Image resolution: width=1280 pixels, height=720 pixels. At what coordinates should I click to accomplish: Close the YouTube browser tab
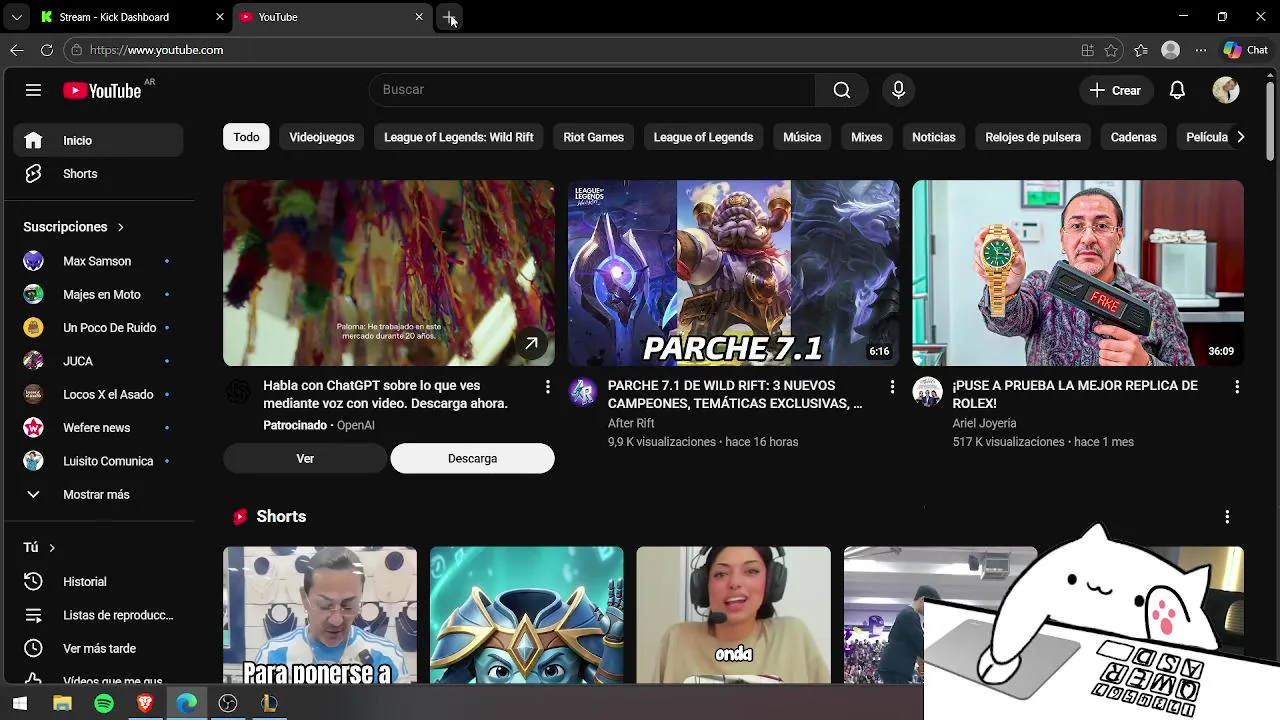(419, 17)
